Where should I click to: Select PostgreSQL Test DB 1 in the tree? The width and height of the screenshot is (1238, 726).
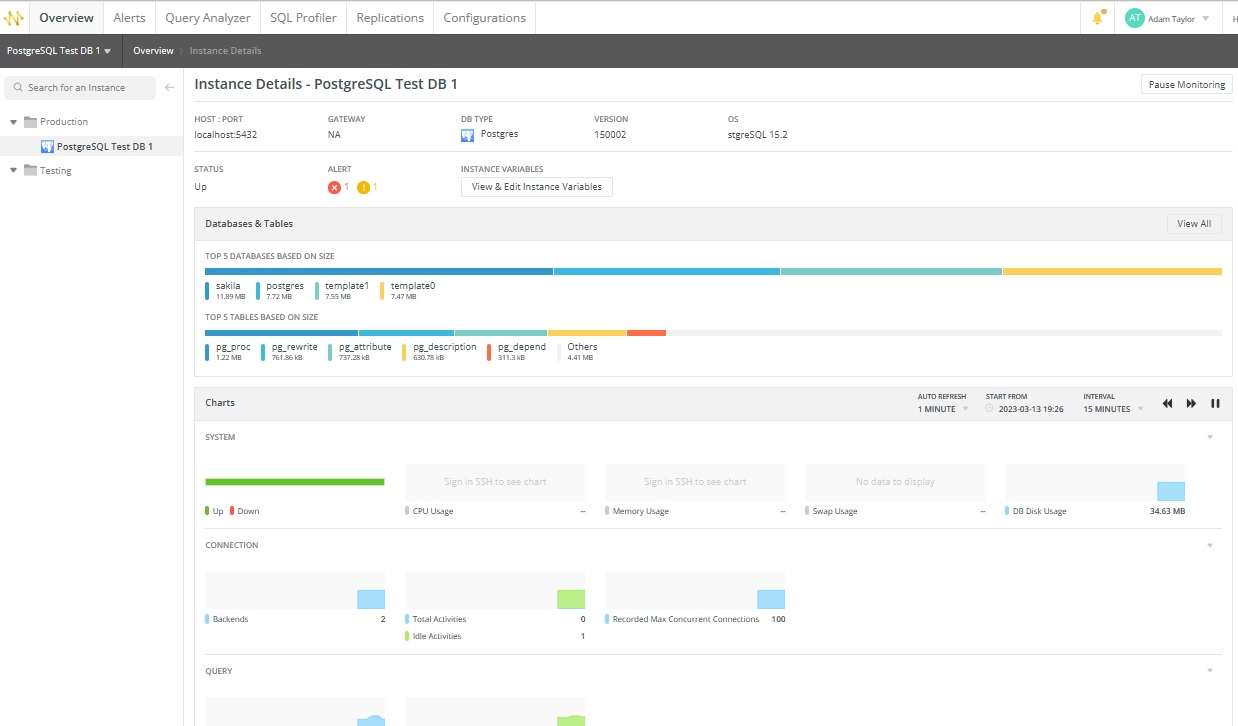point(92,147)
